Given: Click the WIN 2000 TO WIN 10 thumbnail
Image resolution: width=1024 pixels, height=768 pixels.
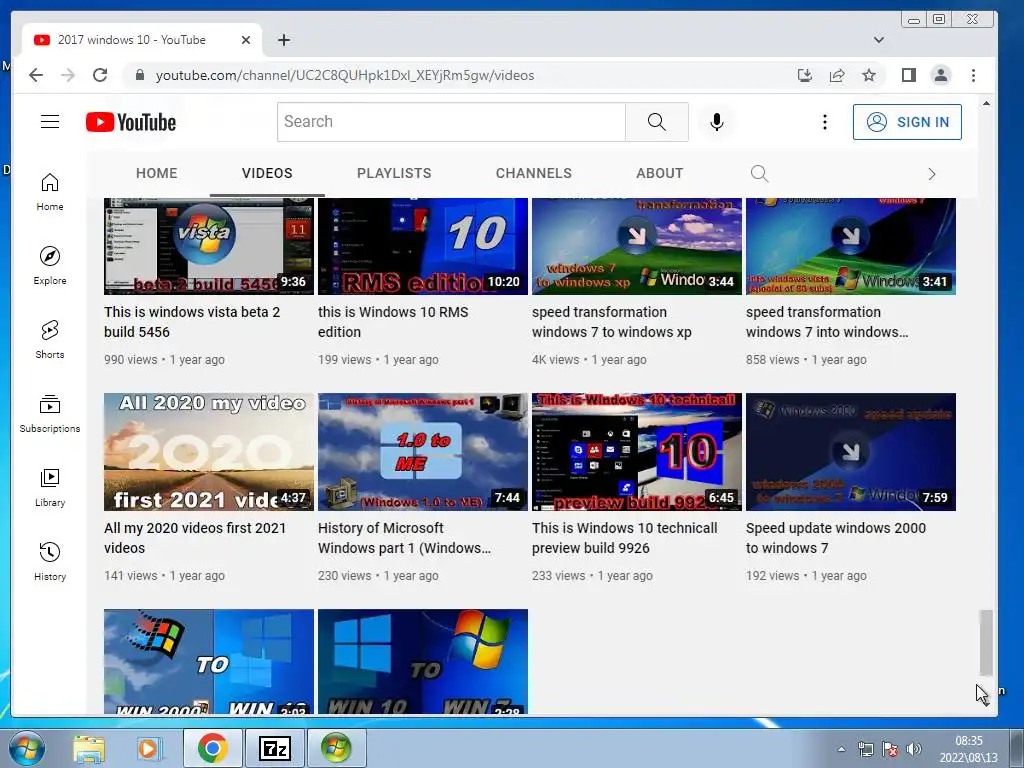Looking at the screenshot, I should pyautogui.click(x=209, y=662).
